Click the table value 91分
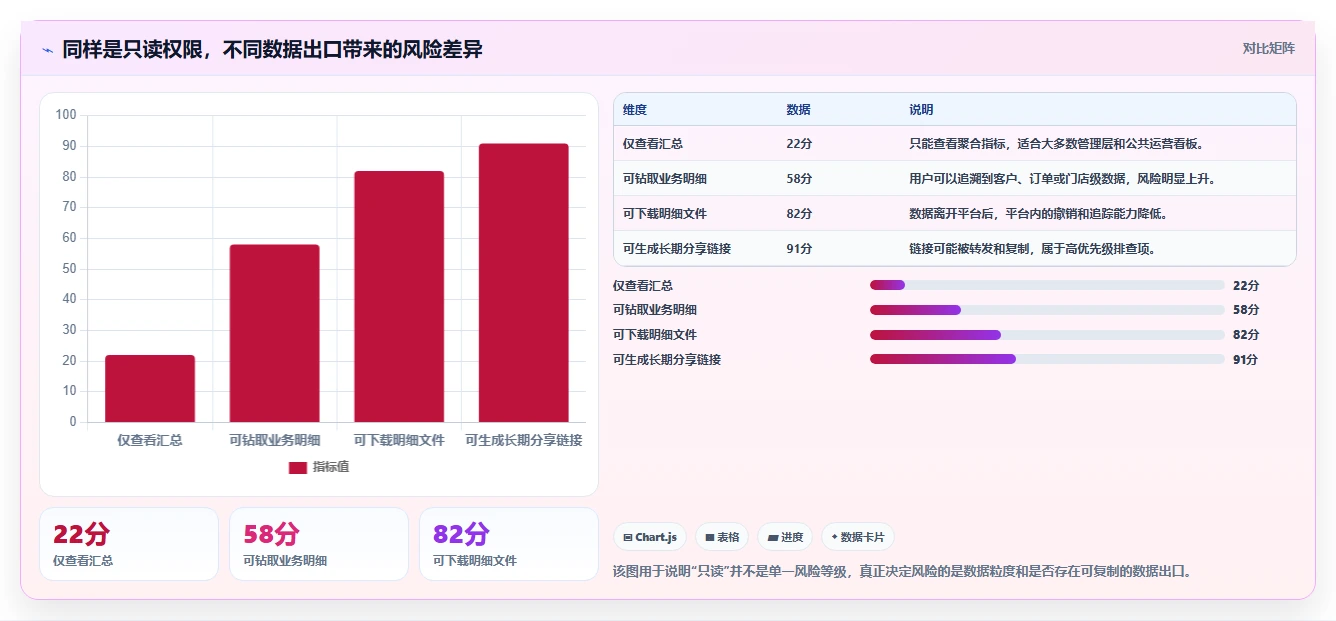The height and width of the screenshot is (621, 1336). click(799, 249)
